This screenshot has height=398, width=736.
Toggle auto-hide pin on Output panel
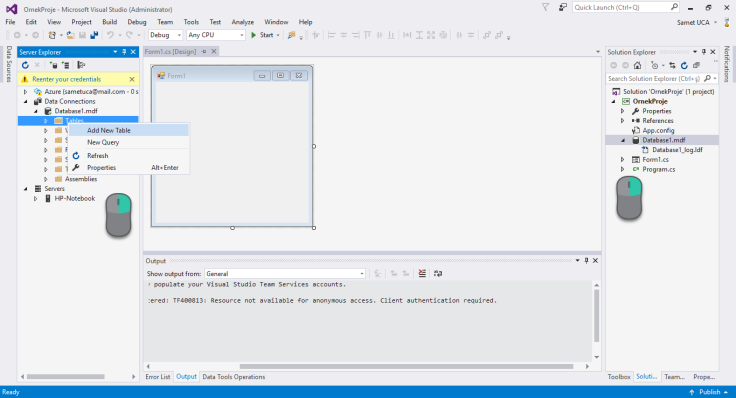[x=586, y=260]
